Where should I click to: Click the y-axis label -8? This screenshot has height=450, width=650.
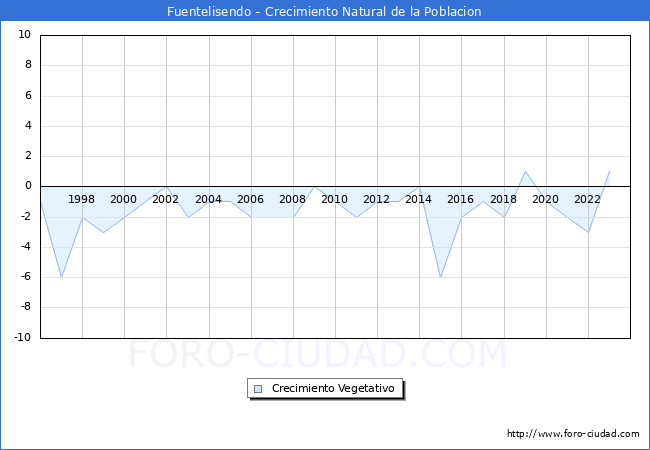tap(26, 307)
